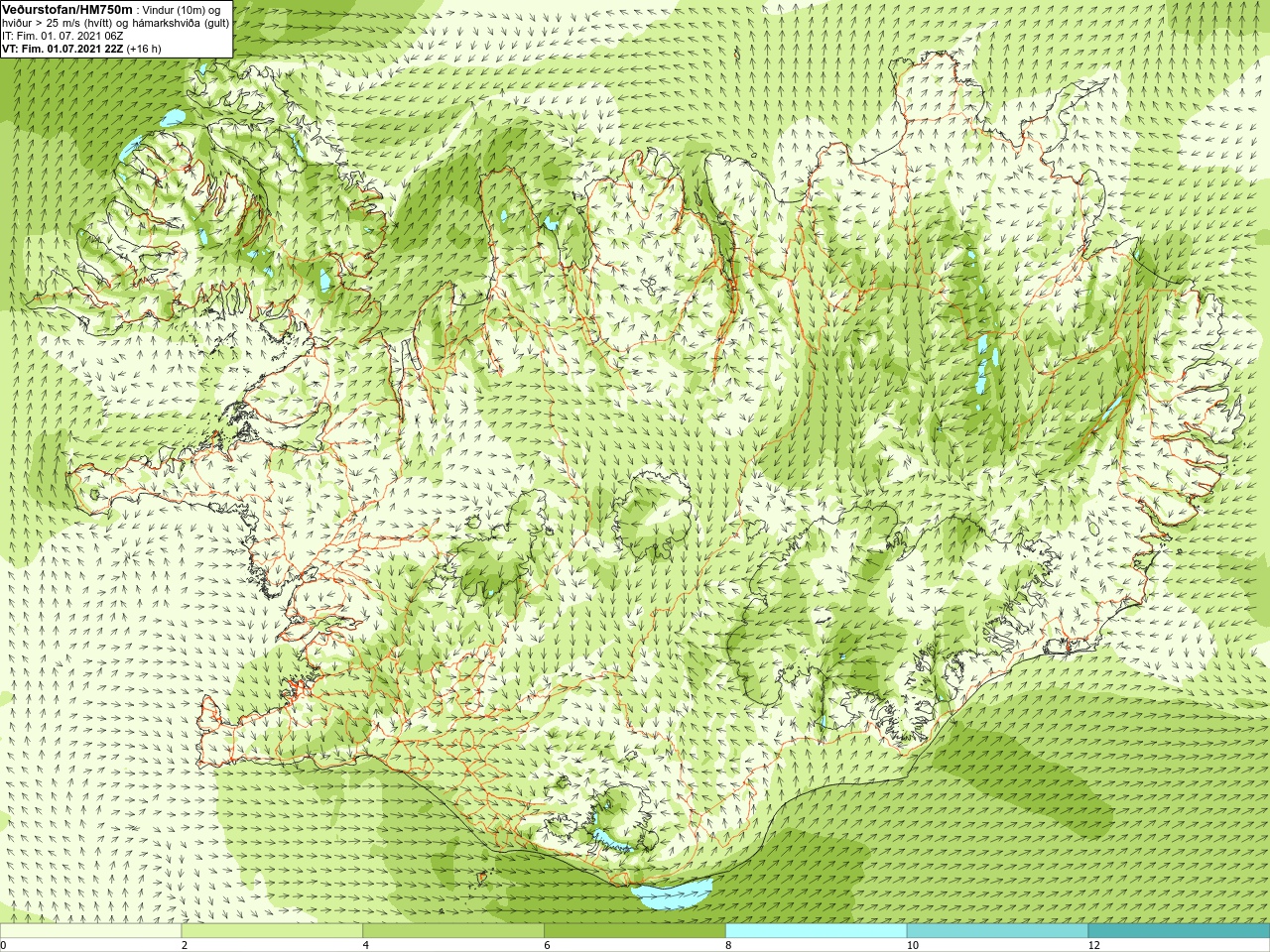Screen dimensions: 1270x952
Task: Click the 2–4 m/s light green legend swatch
Action: 272,931
